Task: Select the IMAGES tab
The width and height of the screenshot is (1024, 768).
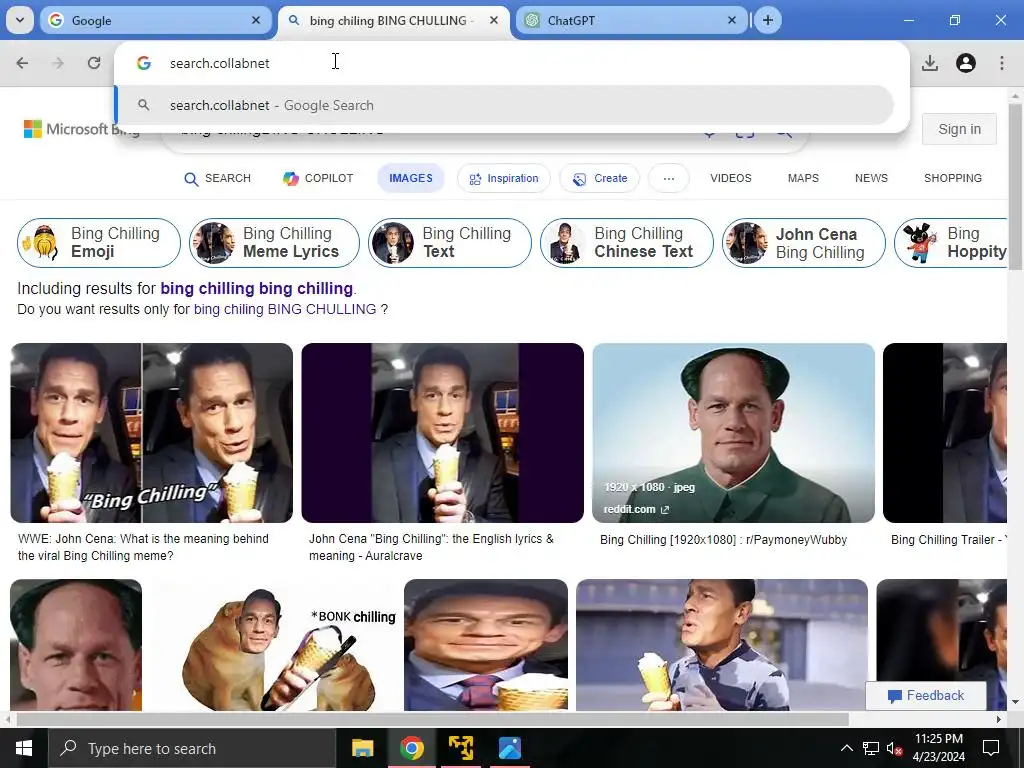Action: (411, 178)
